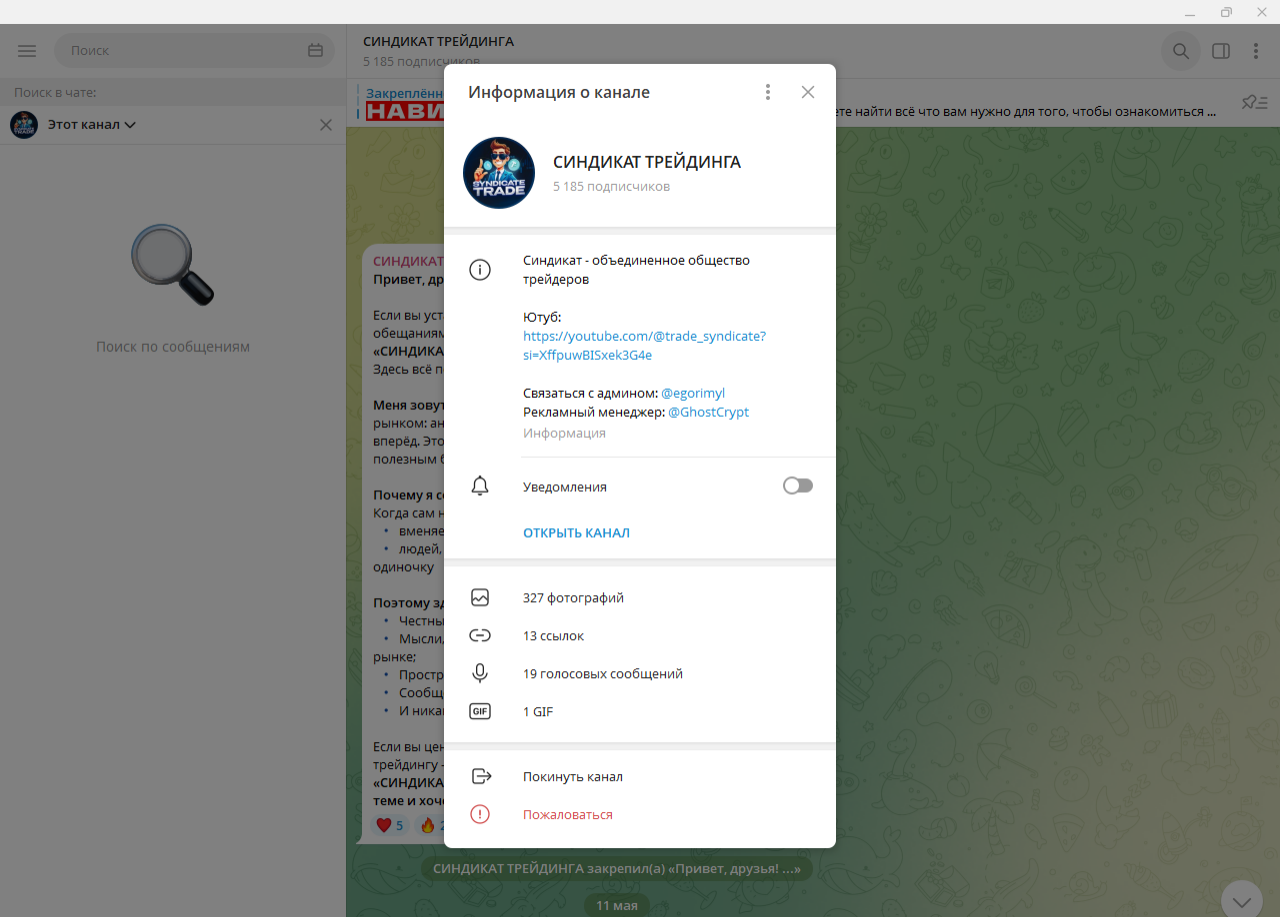Close the in-chat search filter
This screenshot has width=1280, height=917.
tap(325, 125)
